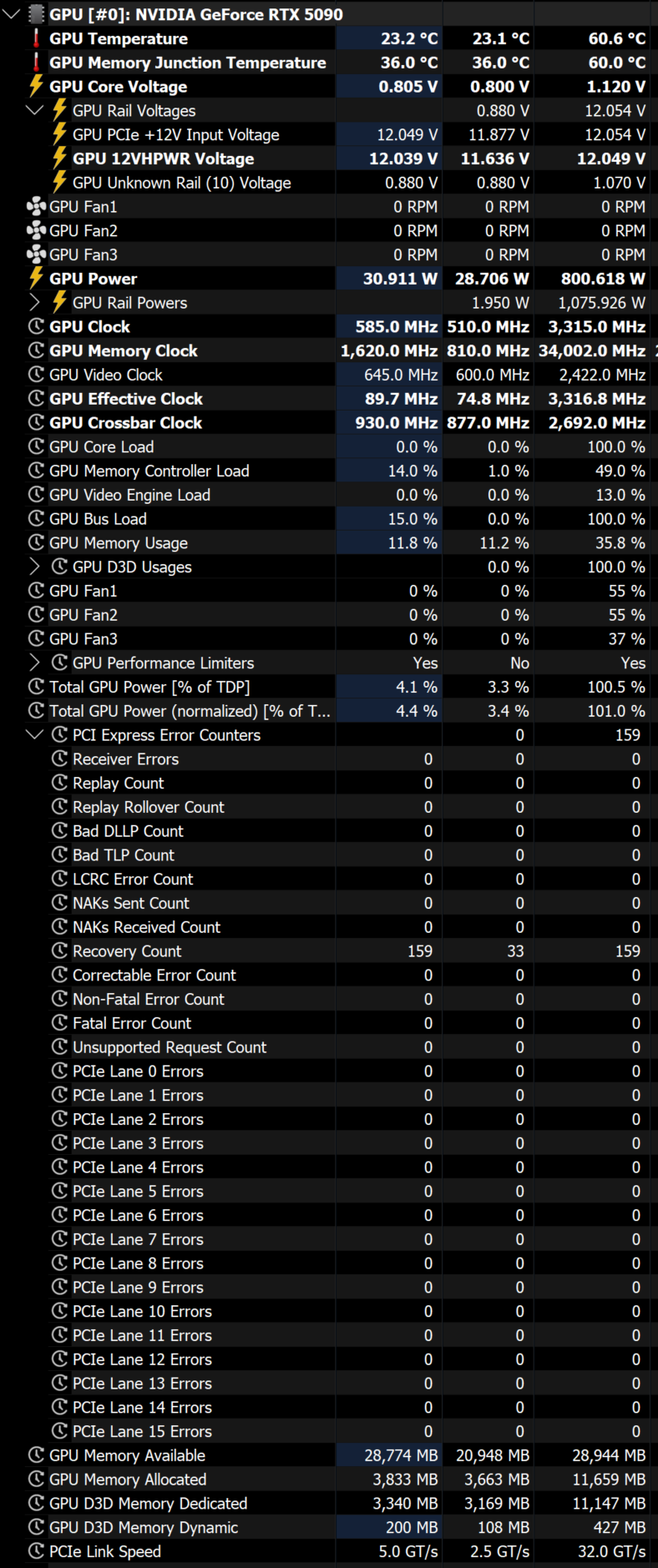Click the 23.2 °C current GPU Temperature value
The image size is (658, 1568).
tap(409, 38)
